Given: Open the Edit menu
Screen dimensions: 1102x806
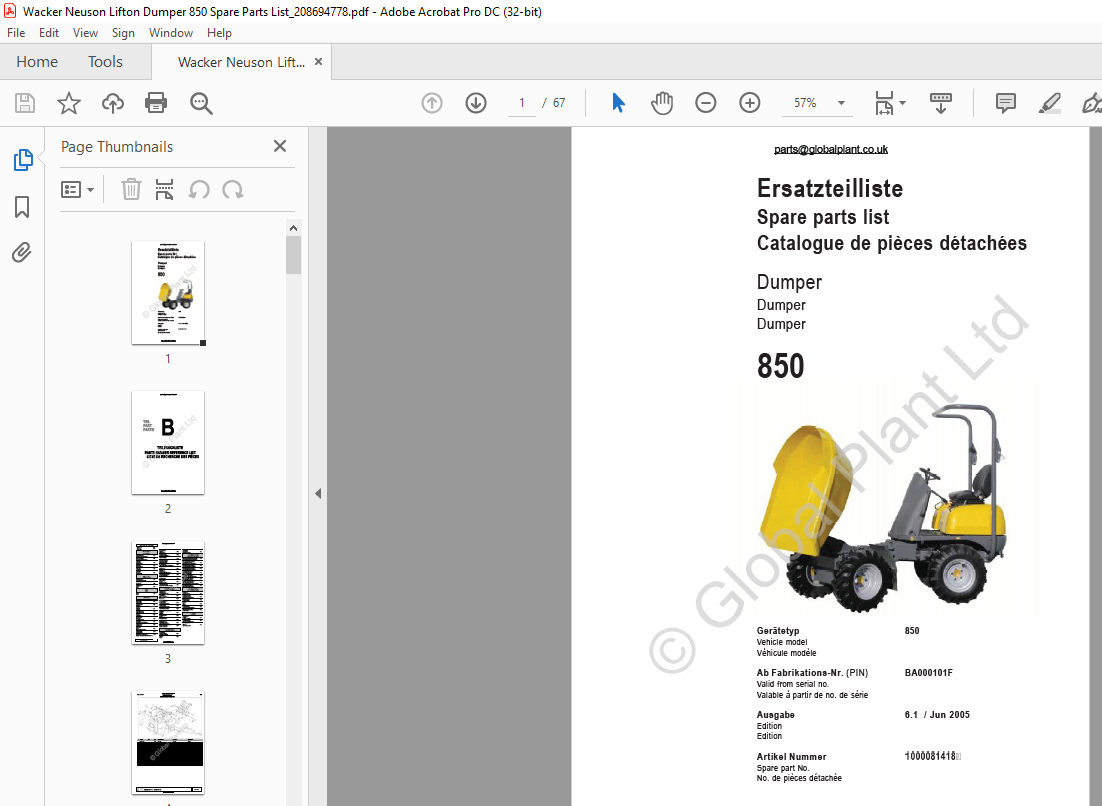Looking at the screenshot, I should click(x=48, y=33).
